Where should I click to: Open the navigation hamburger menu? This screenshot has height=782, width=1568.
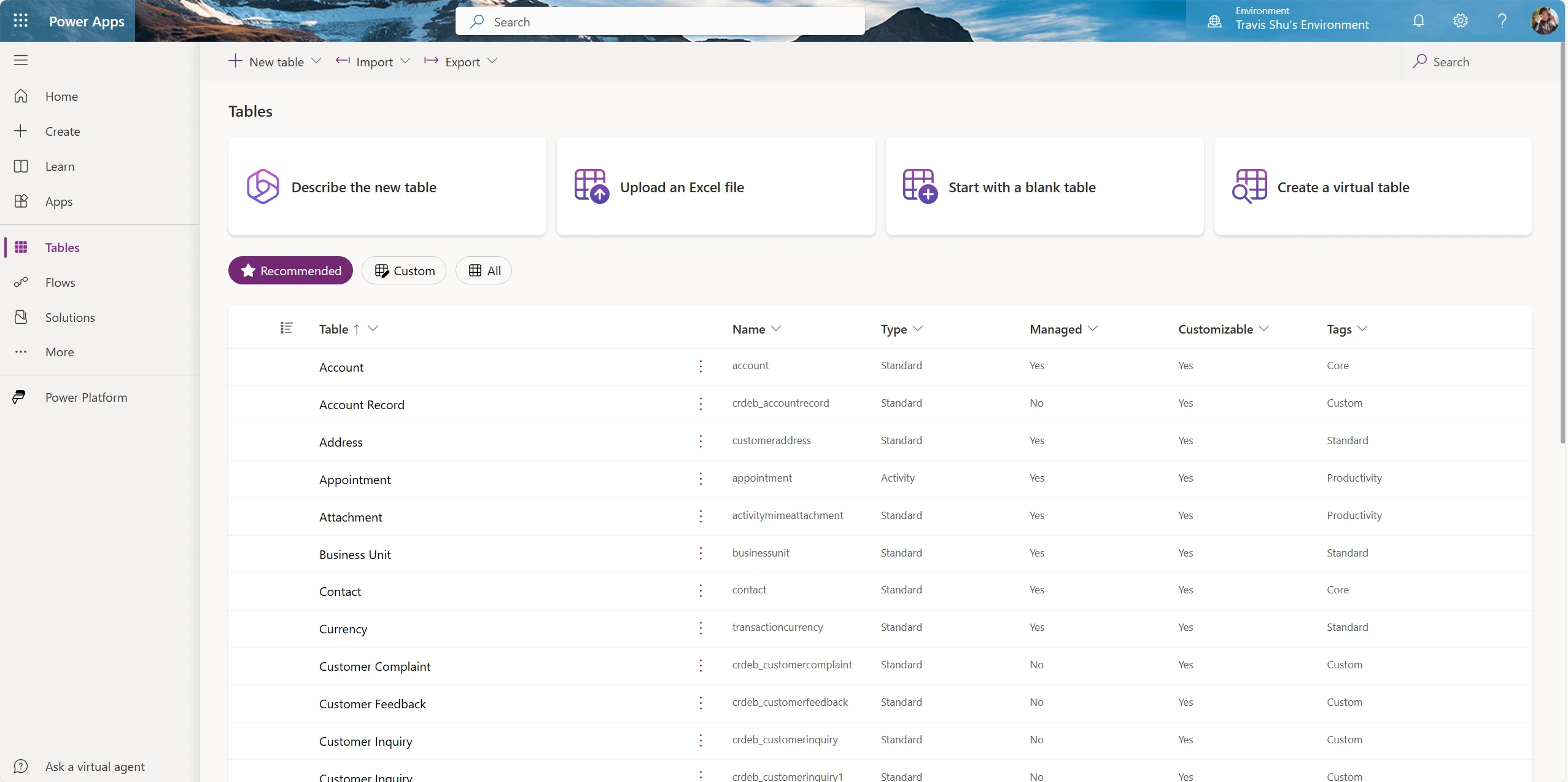click(x=21, y=60)
